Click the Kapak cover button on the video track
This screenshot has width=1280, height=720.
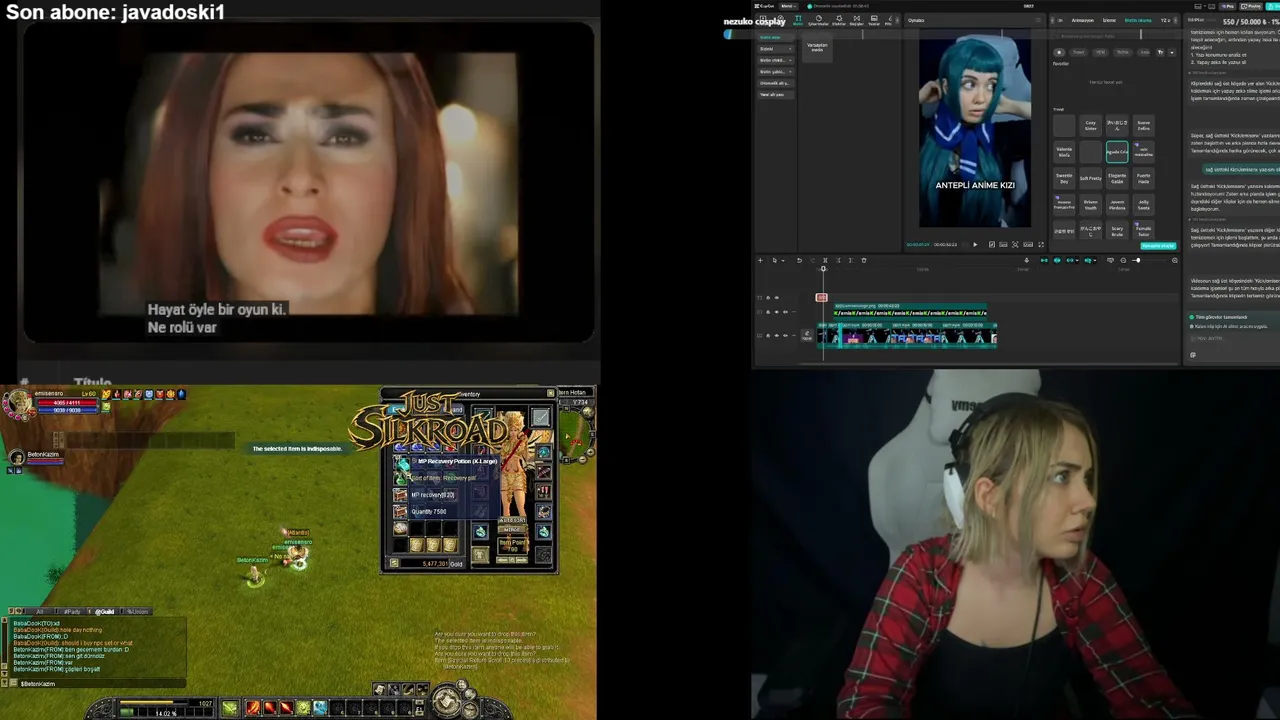pyautogui.click(x=807, y=335)
